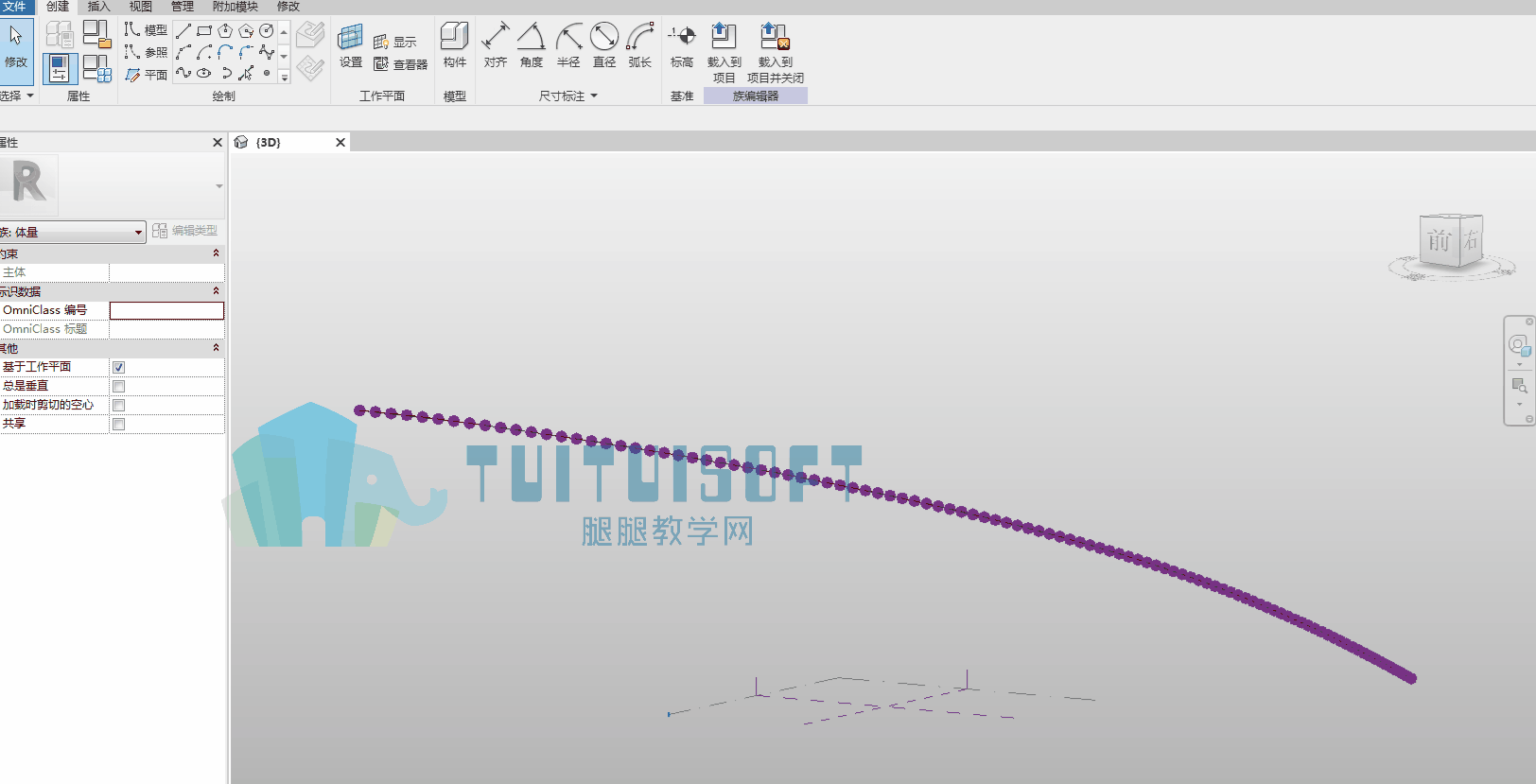Uncheck the 基于工作平面 checkbox

(118, 367)
